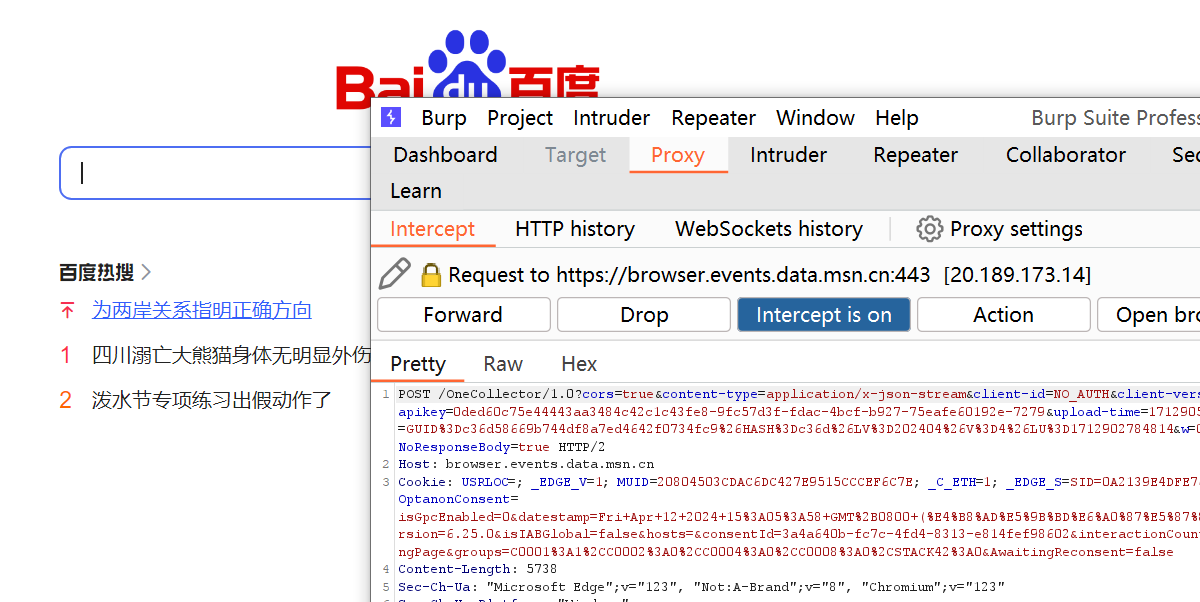The height and width of the screenshot is (602, 1200).
Task: Click the pencil edit icon beside request
Action: pos(395,274)
